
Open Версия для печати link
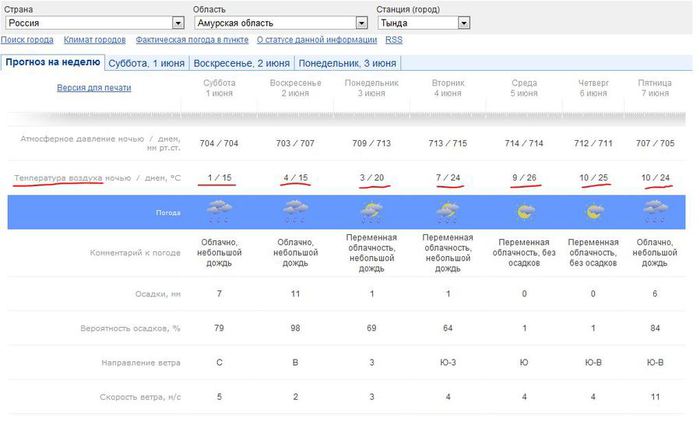tap(94, 88)
